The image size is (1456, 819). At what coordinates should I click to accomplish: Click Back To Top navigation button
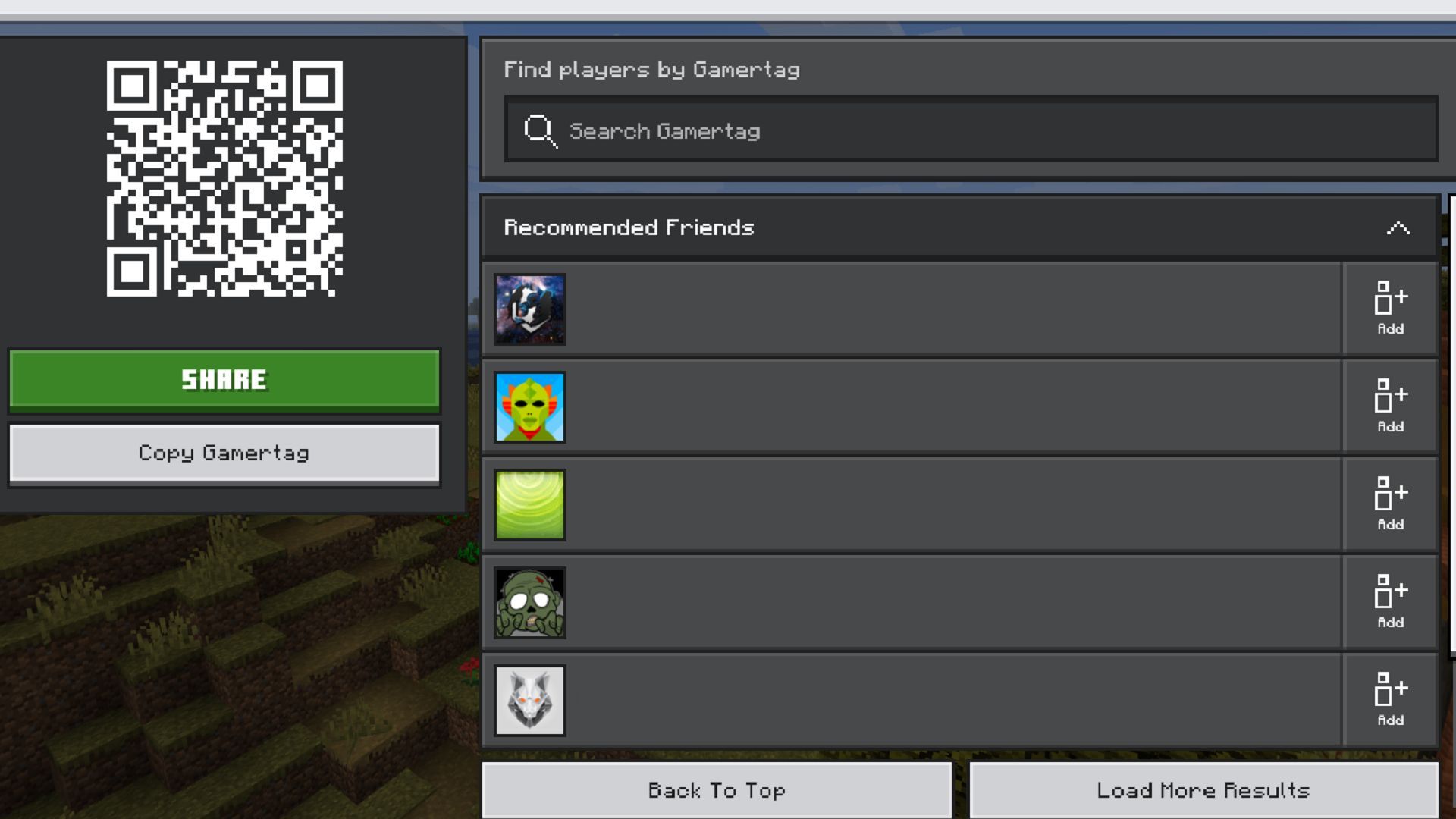716,790
